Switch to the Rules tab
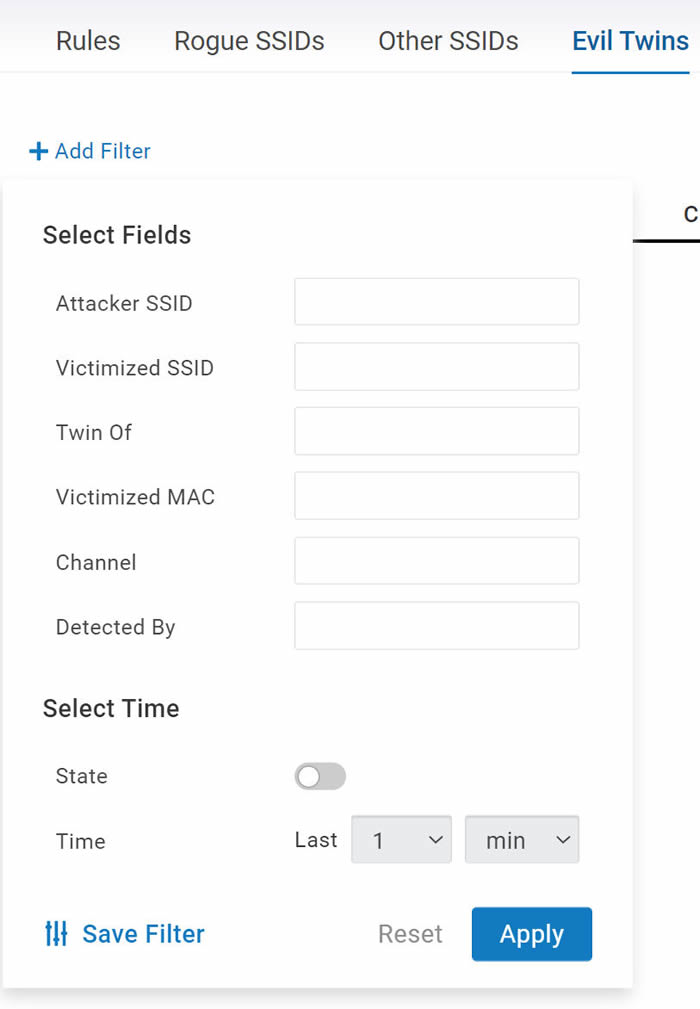 point(88,41)
